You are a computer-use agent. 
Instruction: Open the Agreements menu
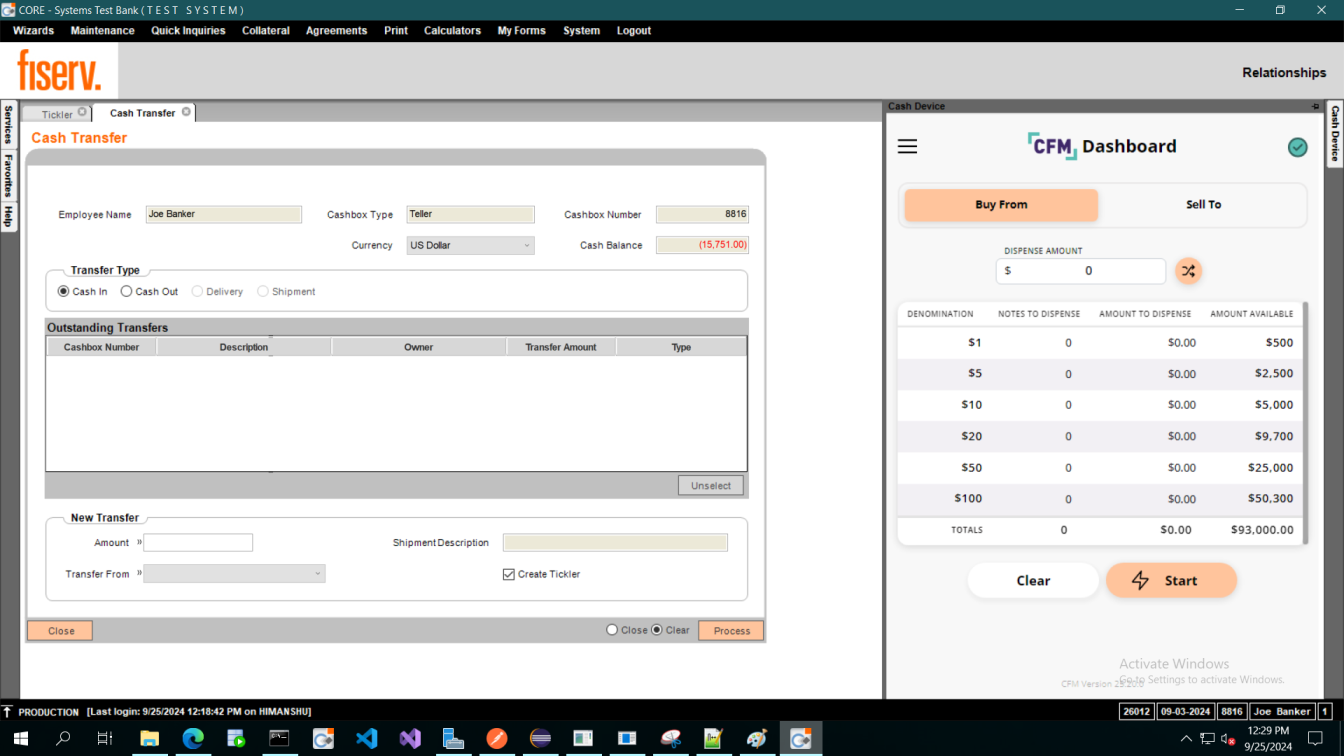pos(336,31)
